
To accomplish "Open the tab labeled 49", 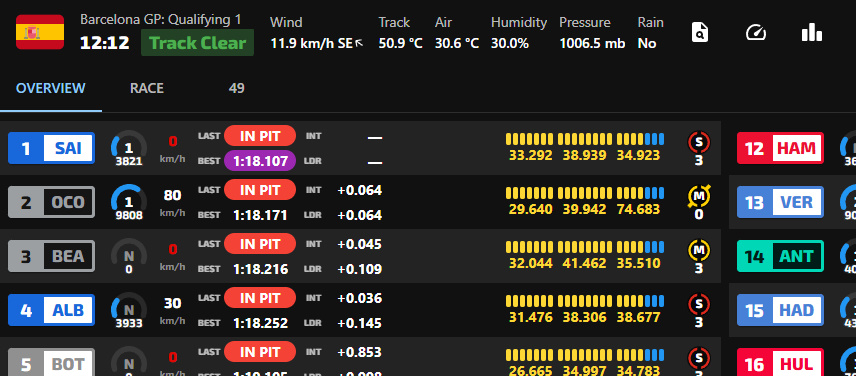I will click(x=236, y=88).
